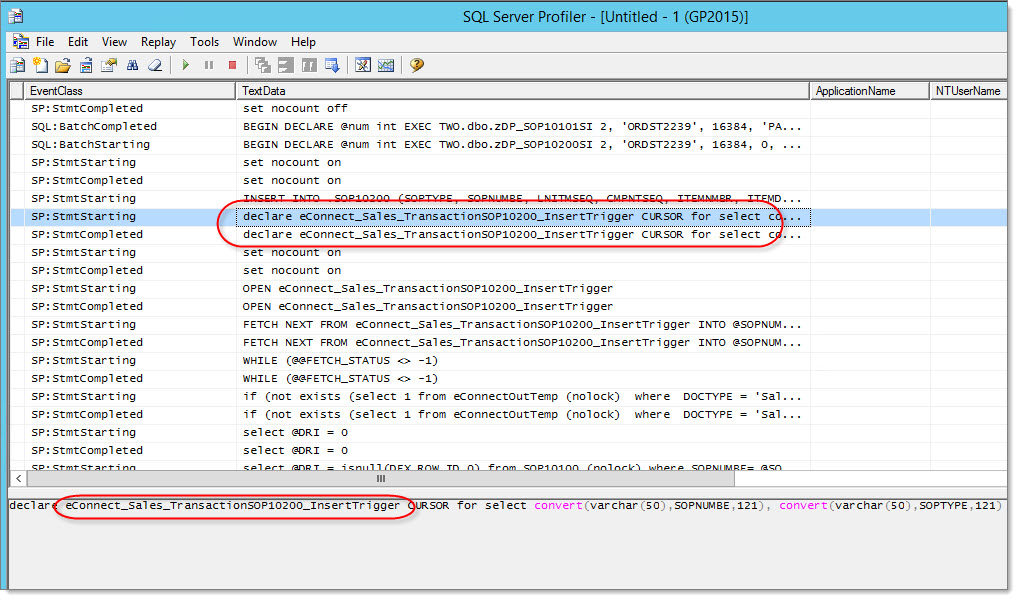Open the Edit menu
The height and width of the screenshot is (600, 1018).
pos(78,42)
